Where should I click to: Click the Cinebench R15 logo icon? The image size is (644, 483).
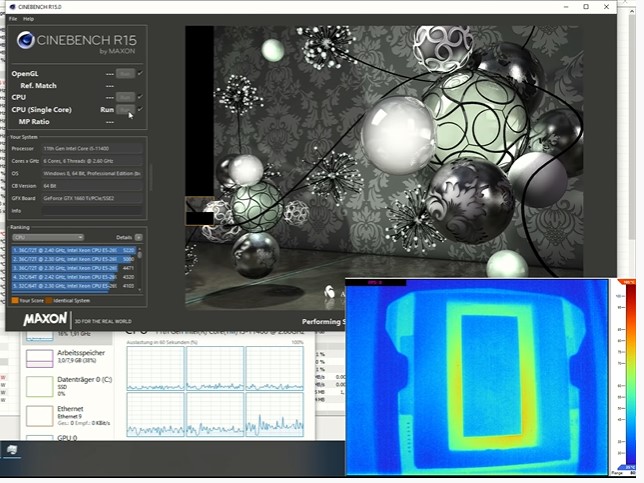[x=25, y=41]
